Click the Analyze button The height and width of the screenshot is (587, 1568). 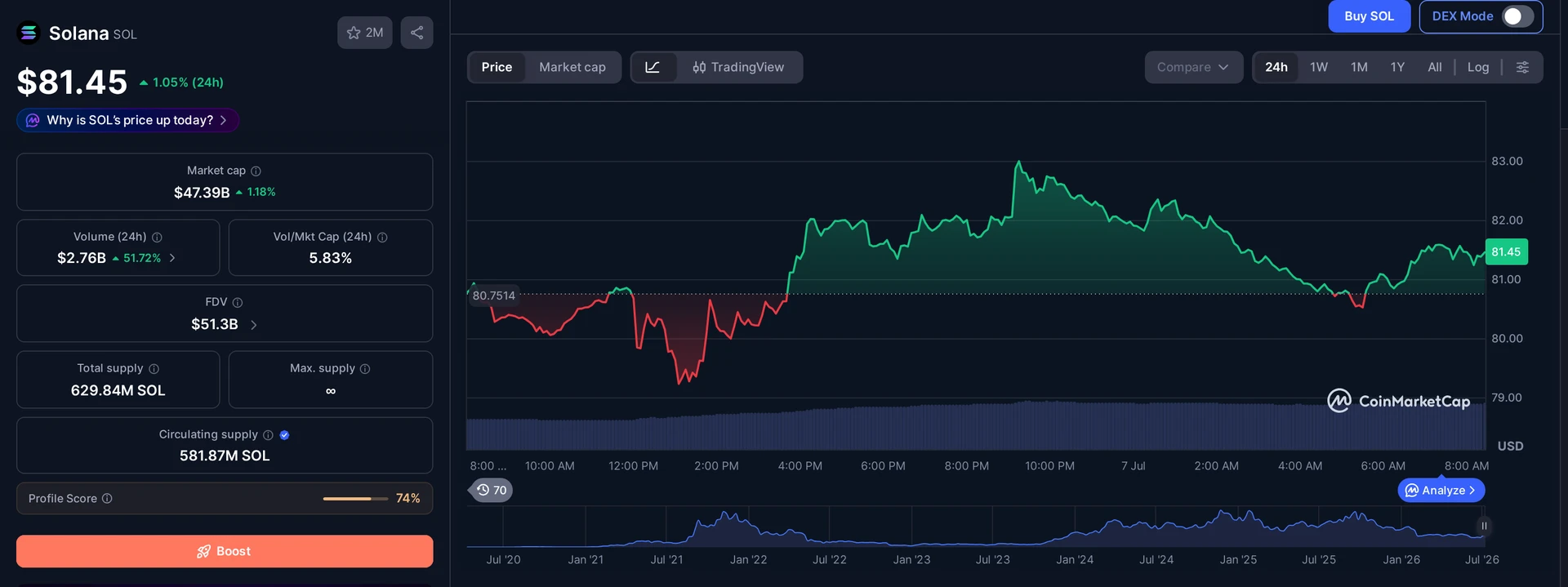[1441, 490]
